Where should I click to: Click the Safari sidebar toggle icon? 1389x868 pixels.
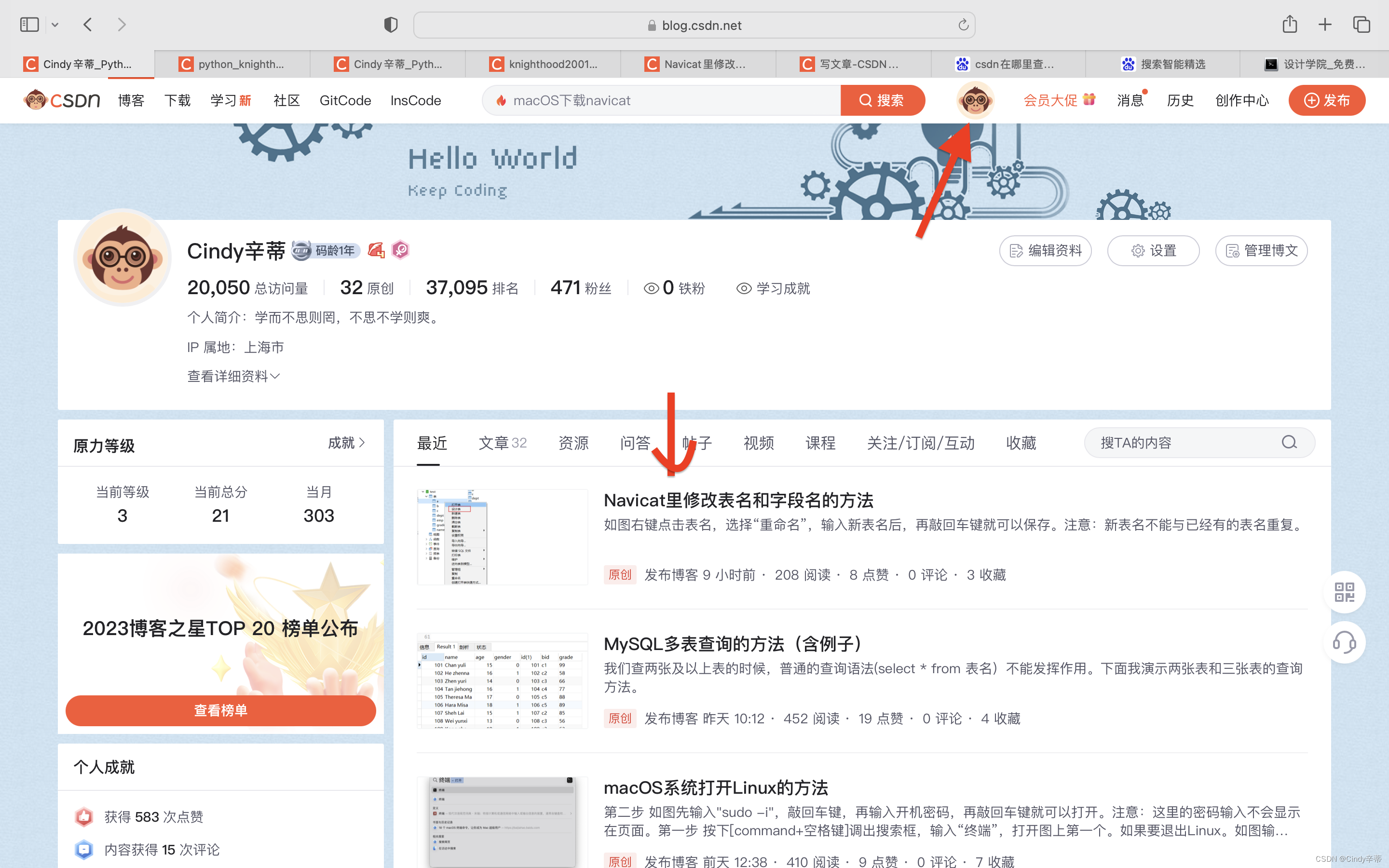coord(29,25)
